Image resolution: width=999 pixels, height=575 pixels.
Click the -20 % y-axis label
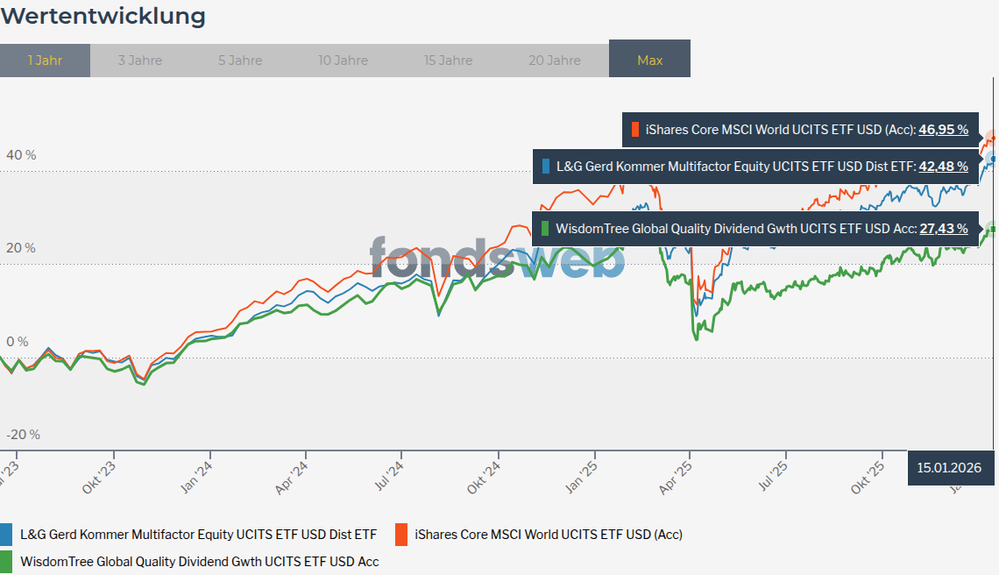(x=23, y=434)
